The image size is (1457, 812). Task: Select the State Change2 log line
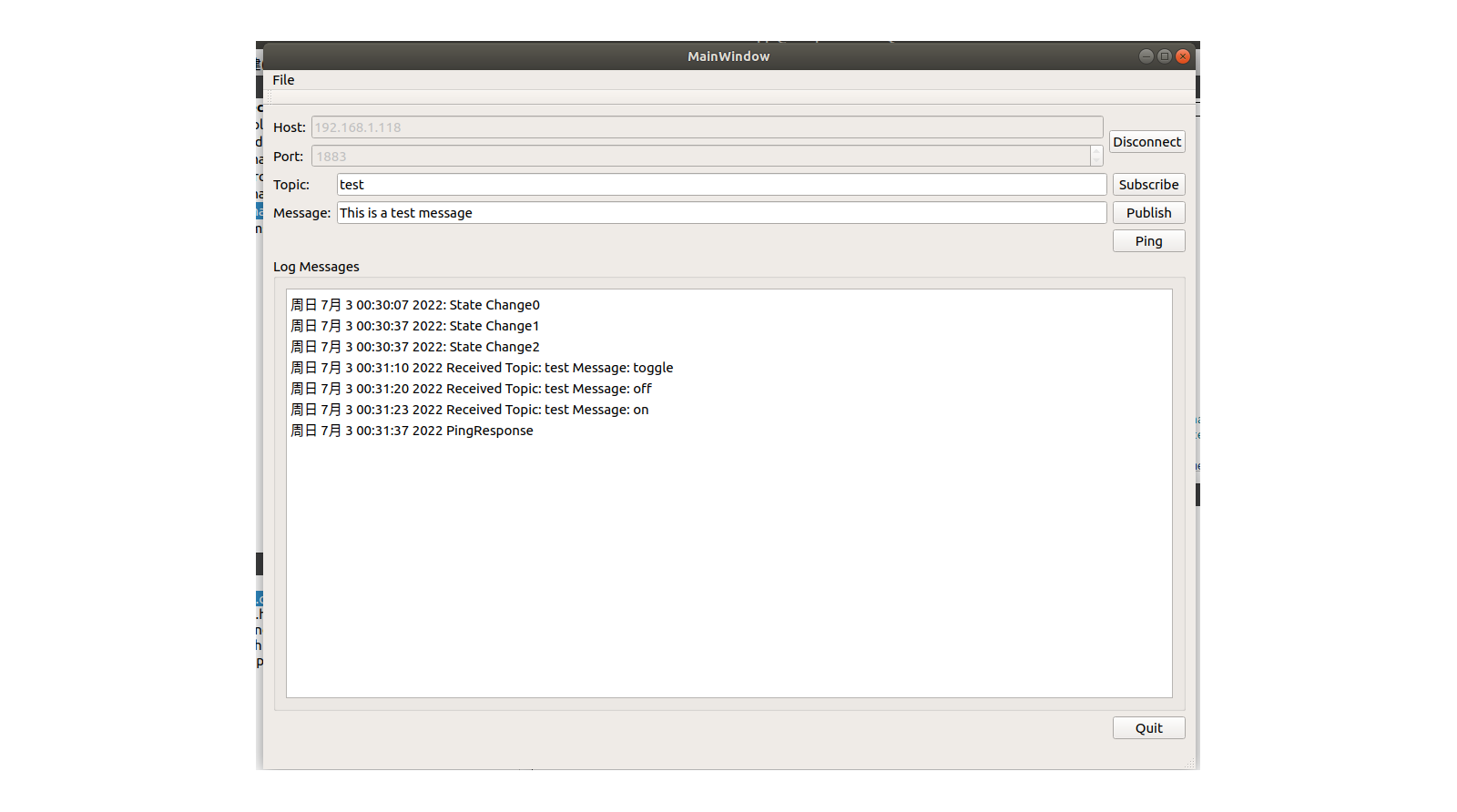[x=415, y=347]
